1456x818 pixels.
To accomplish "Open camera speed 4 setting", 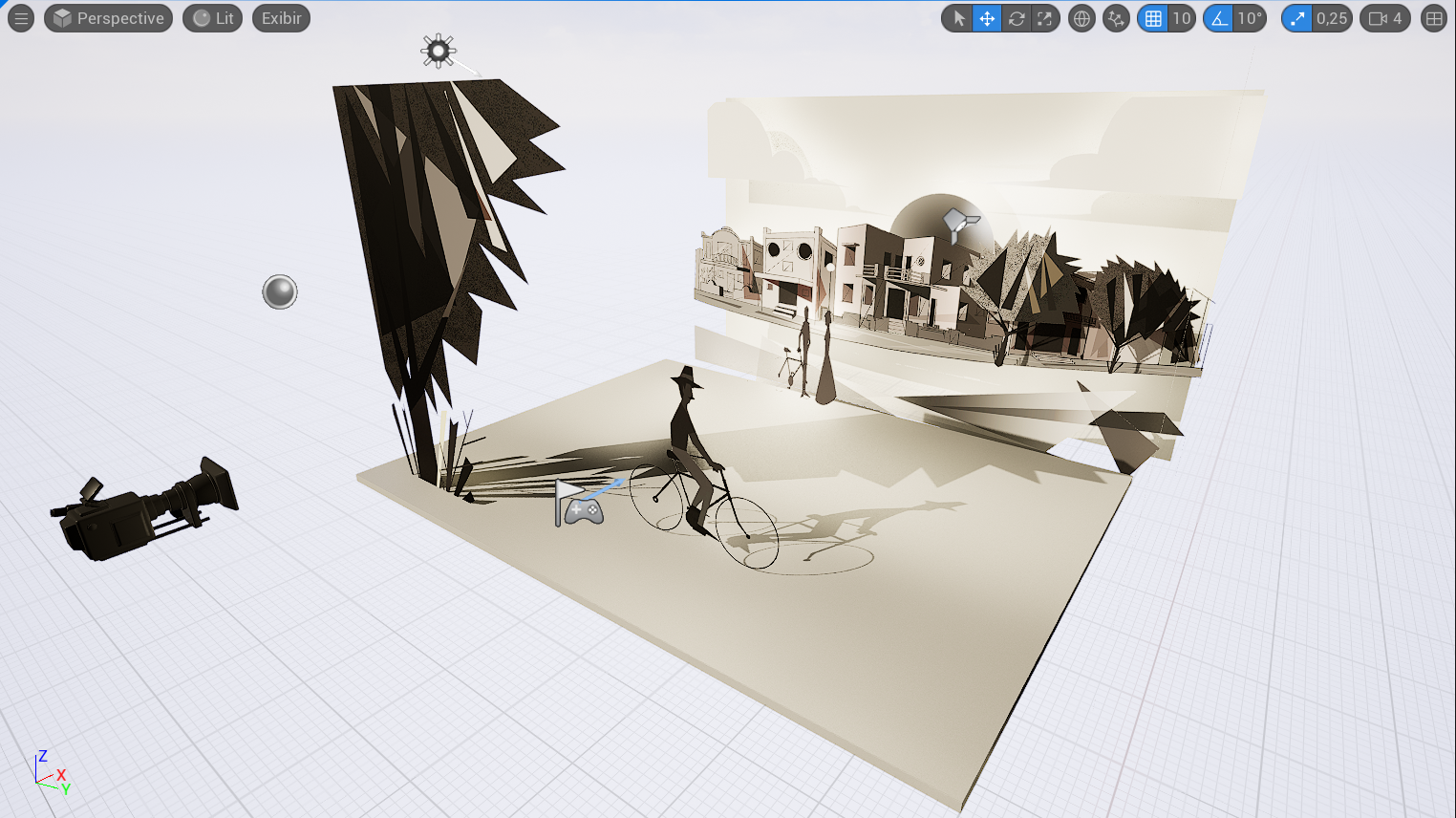I will pos(1385,18).
